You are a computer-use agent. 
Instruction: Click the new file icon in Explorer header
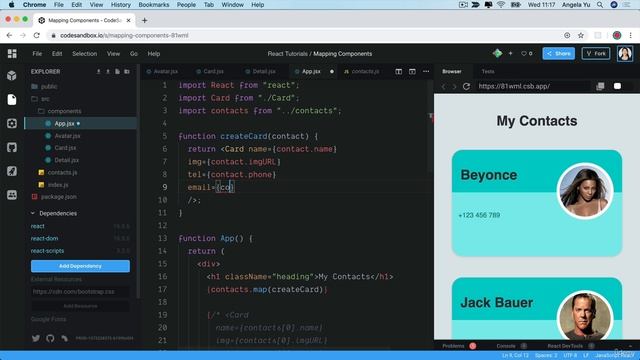click(x=118, y=71)
